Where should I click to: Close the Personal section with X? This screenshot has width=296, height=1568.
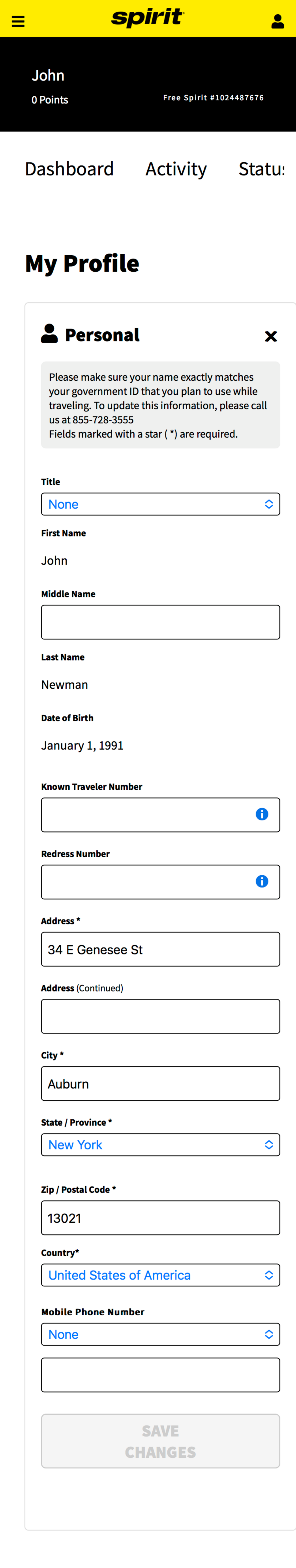(270, 336)
